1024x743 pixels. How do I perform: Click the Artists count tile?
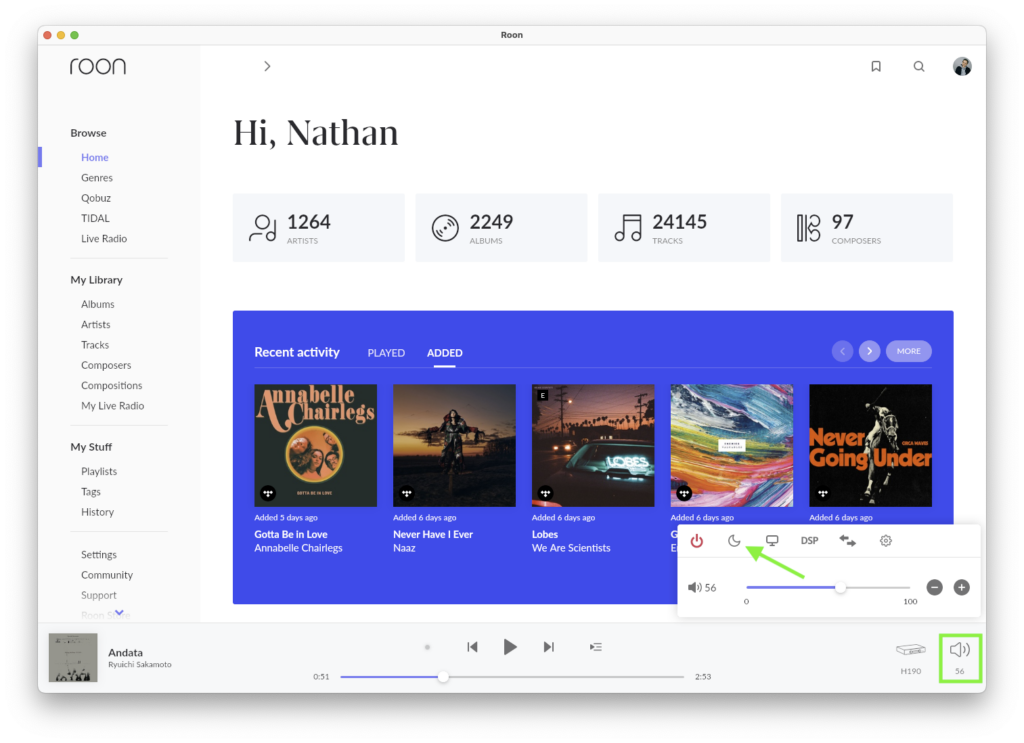coord(319,228)
